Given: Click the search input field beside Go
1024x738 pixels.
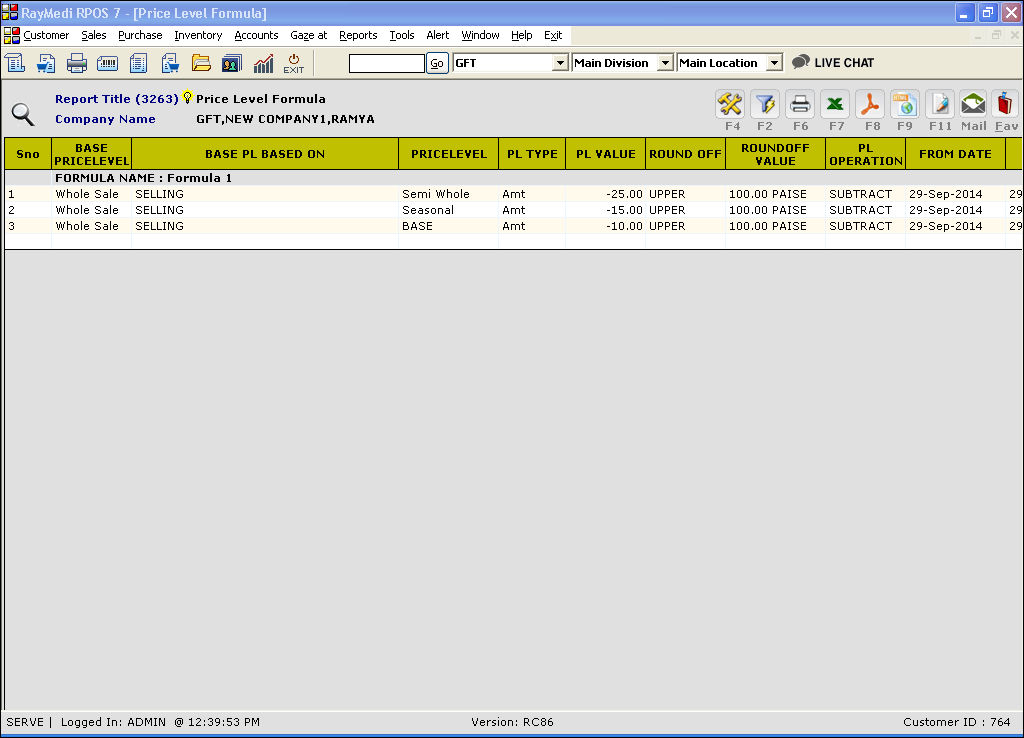Looking at the screenshot, I should [x=386, y=63].
